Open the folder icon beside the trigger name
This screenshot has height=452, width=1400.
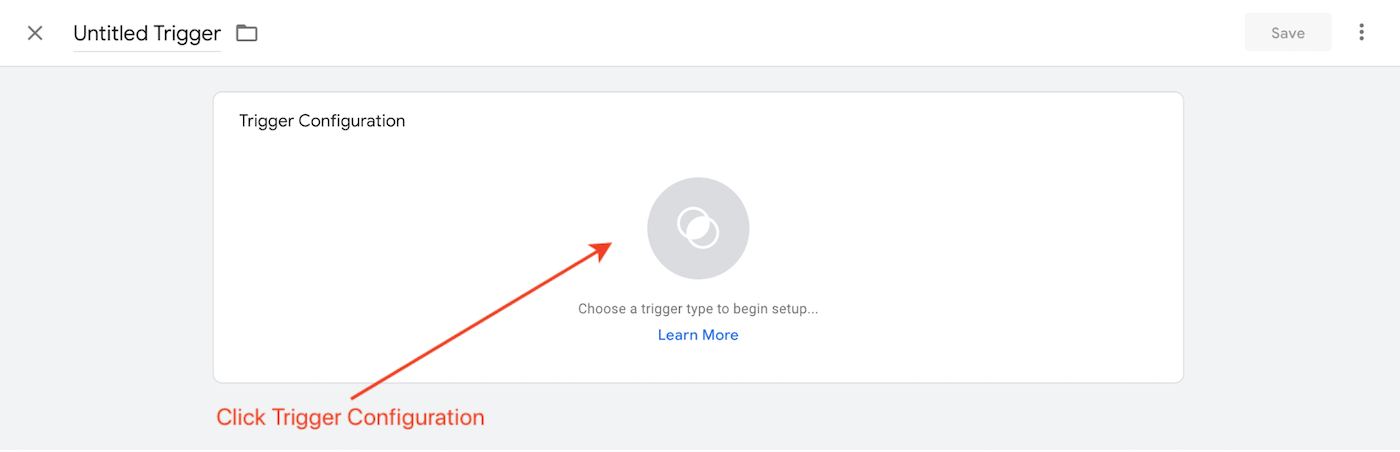click(247, 33)
